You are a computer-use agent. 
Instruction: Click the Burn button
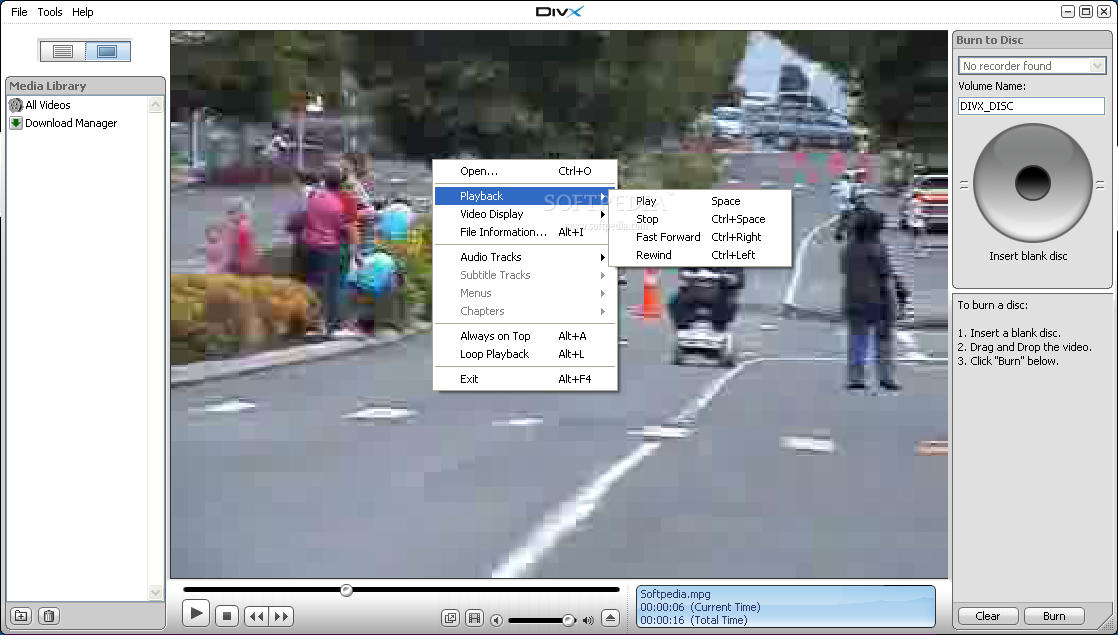coord(1054,616)
